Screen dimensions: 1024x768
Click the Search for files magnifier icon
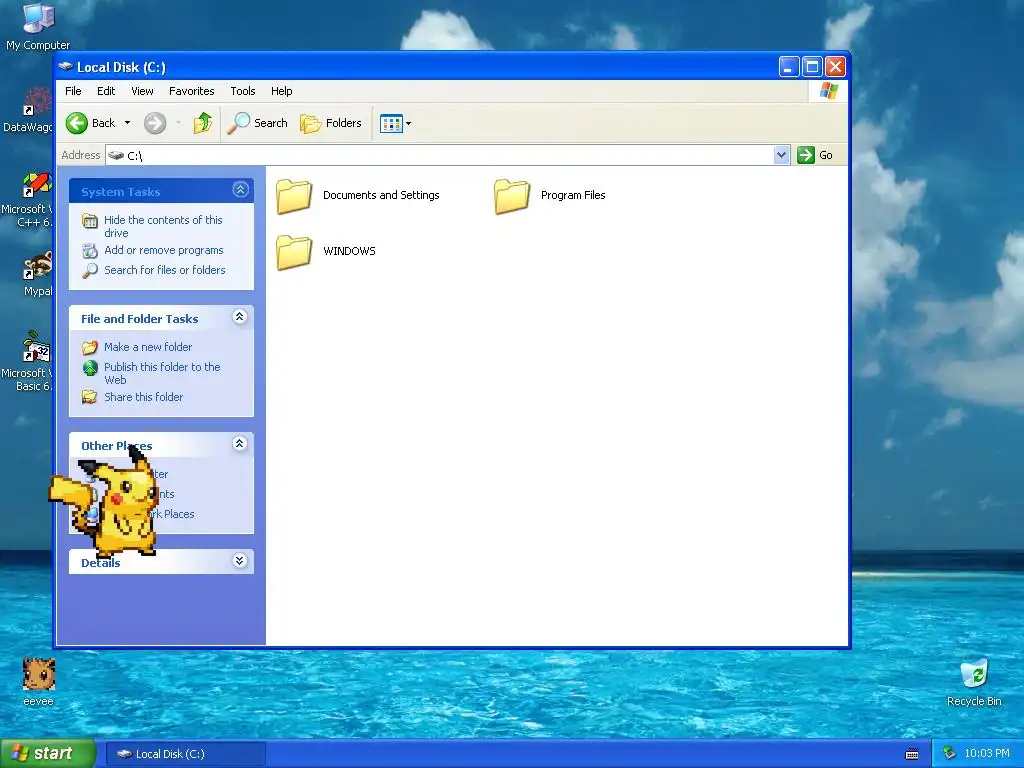coord(90,270)
